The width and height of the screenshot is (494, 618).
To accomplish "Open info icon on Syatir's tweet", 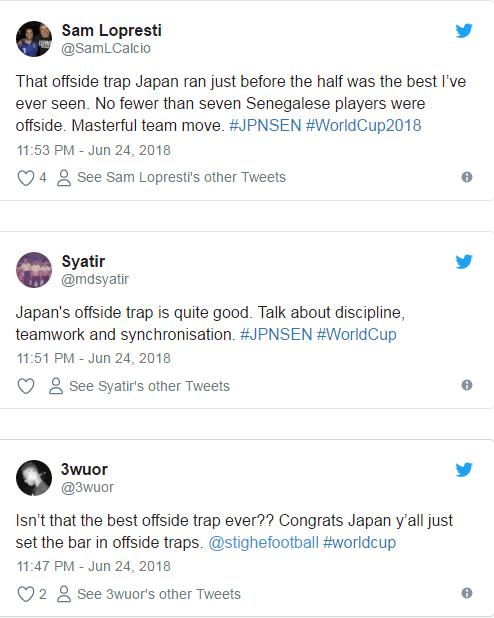I will 467,385.
